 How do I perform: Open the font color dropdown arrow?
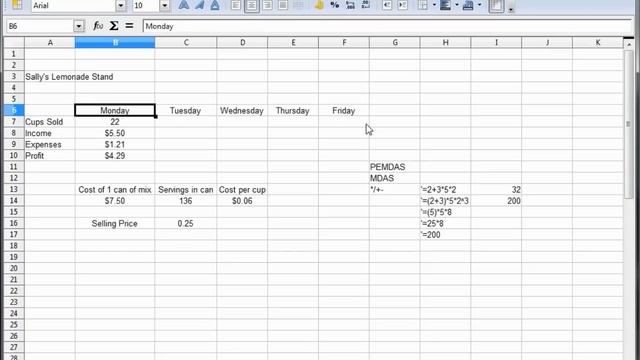coord(480,5)
